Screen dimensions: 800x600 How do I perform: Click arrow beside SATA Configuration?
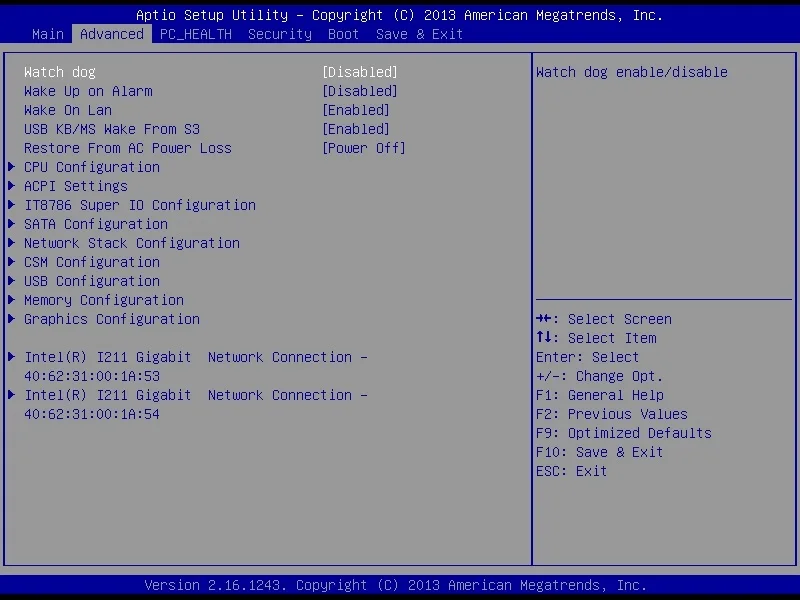point(12,223)
